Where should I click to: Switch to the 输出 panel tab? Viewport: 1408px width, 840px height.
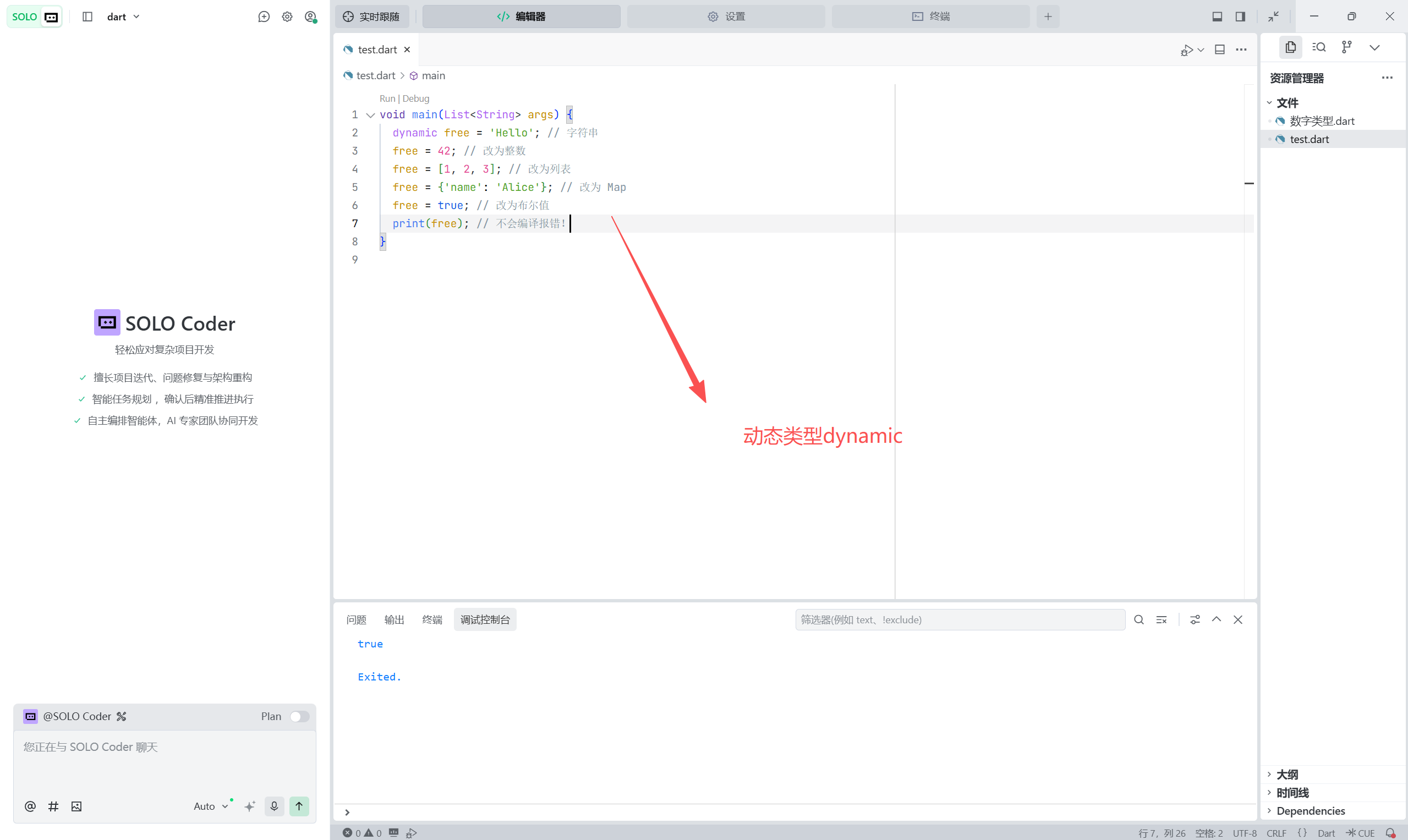[394, 619]
